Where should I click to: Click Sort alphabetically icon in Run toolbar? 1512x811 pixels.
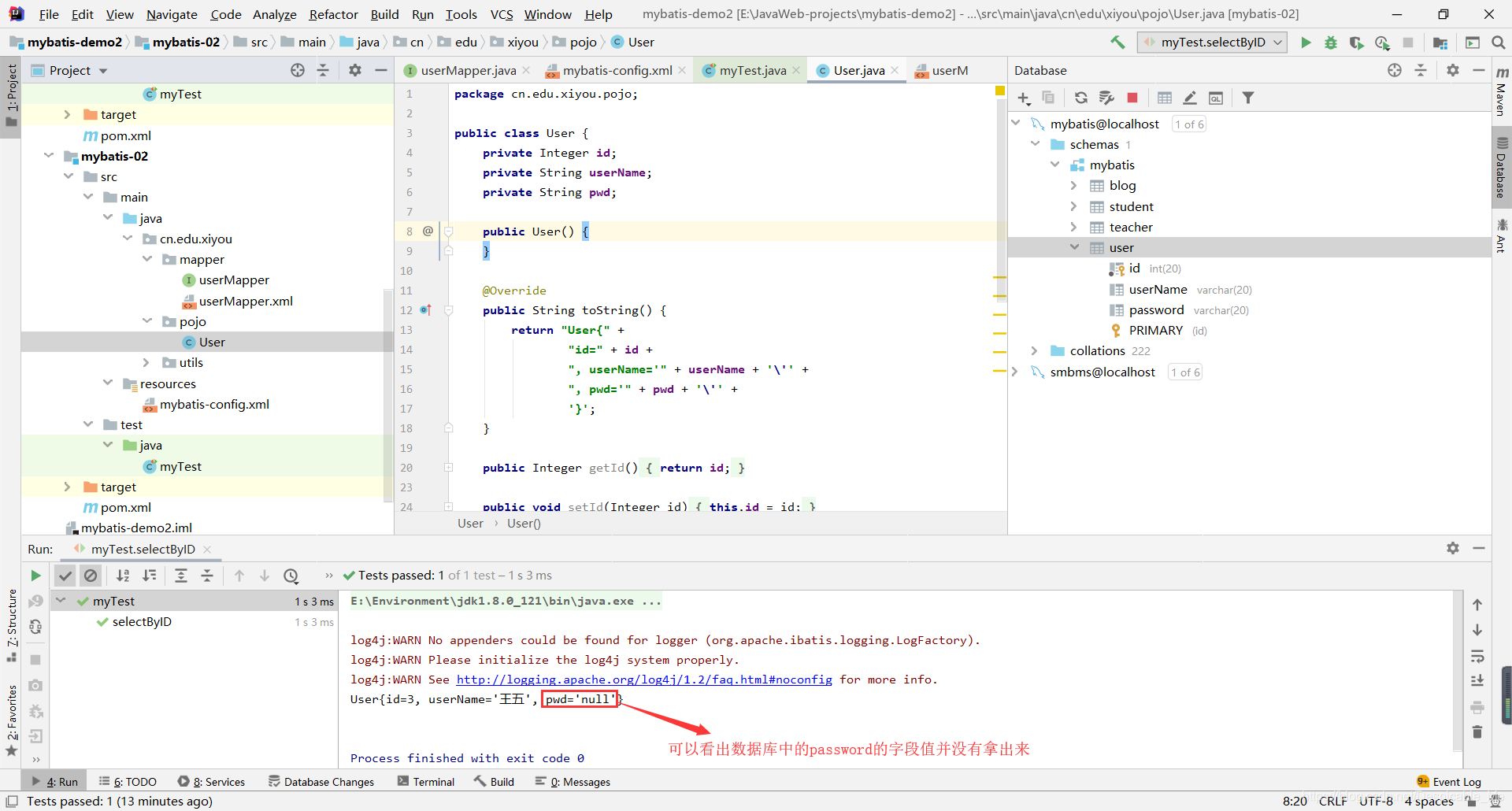[124, 576]
